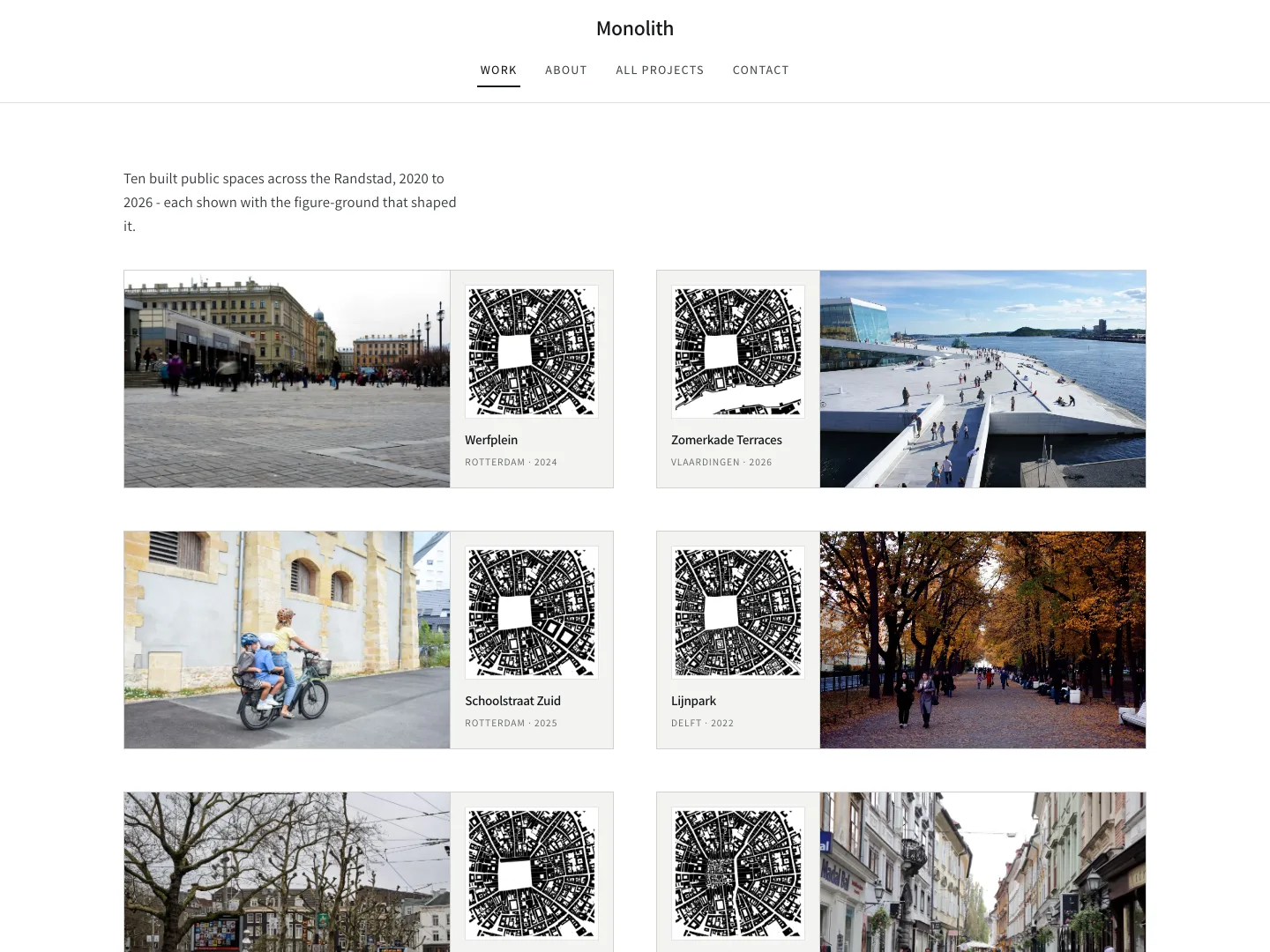Open the All Projects menu item
Viewport: 1270px width, 952px height.
point(660,71)
